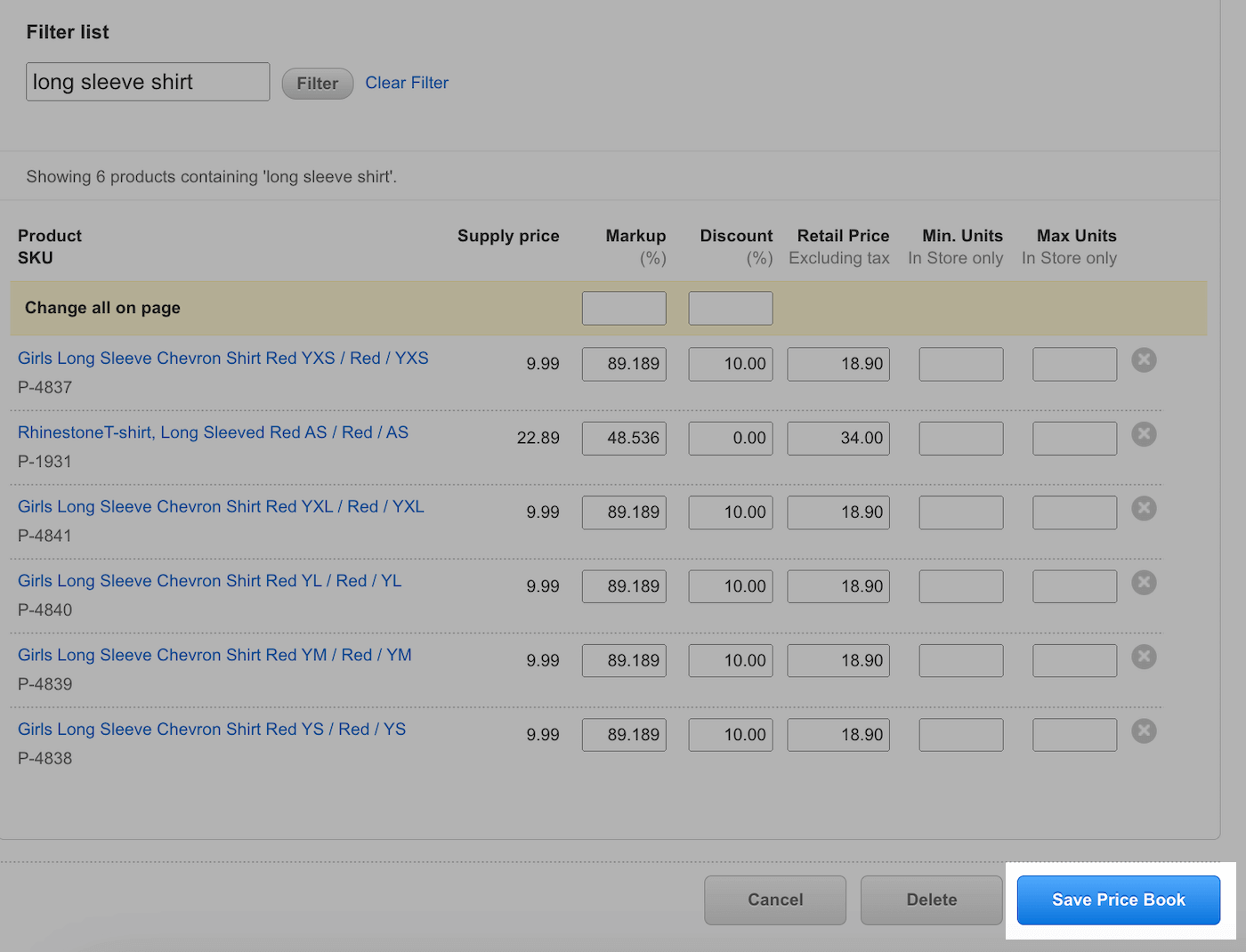Click the Delete price book button
Viewport: 1246px width, 952px height.
click(x=931, y=900)
